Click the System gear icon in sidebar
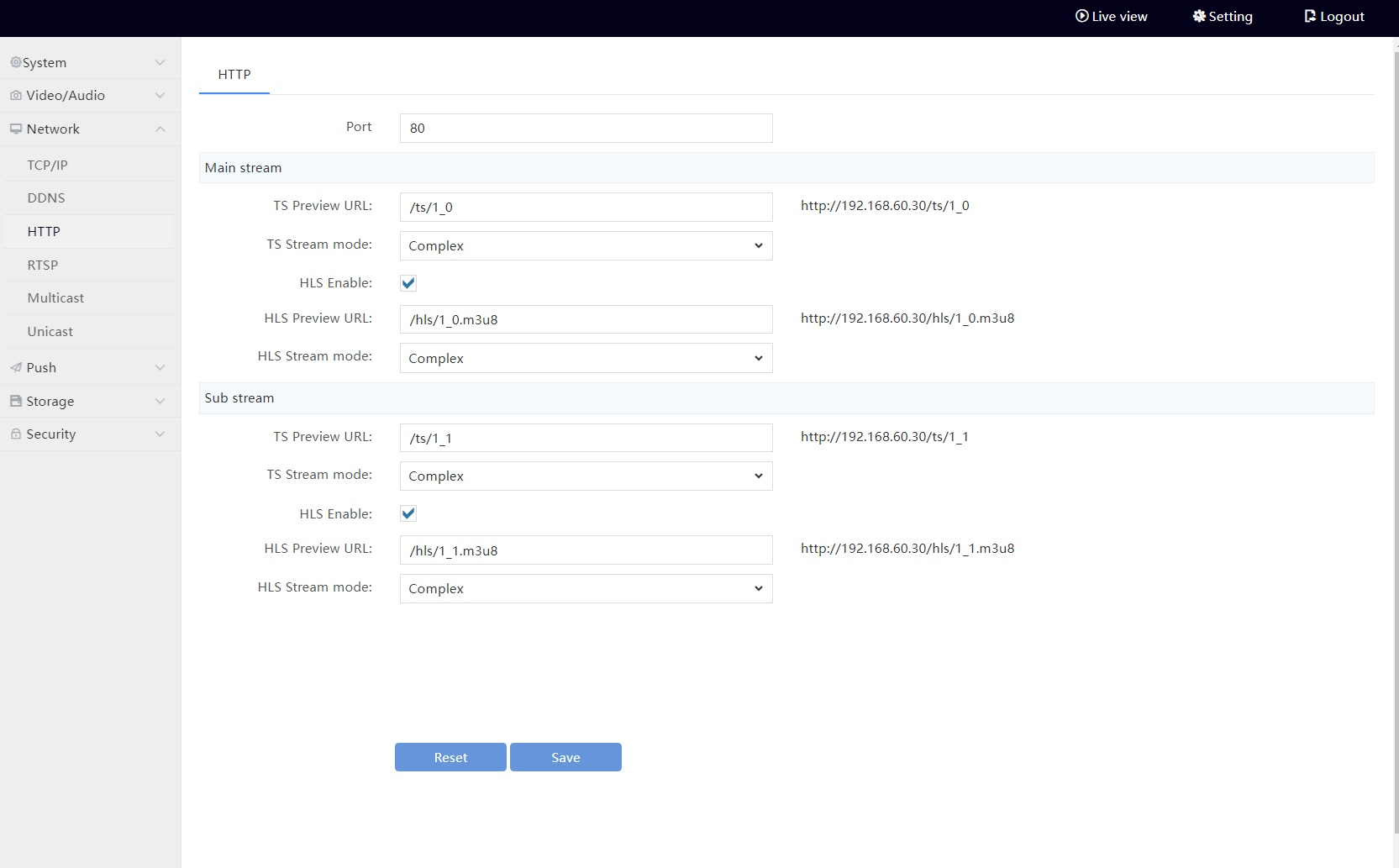This screenshot has width=1399, height=868. (15, 62)
